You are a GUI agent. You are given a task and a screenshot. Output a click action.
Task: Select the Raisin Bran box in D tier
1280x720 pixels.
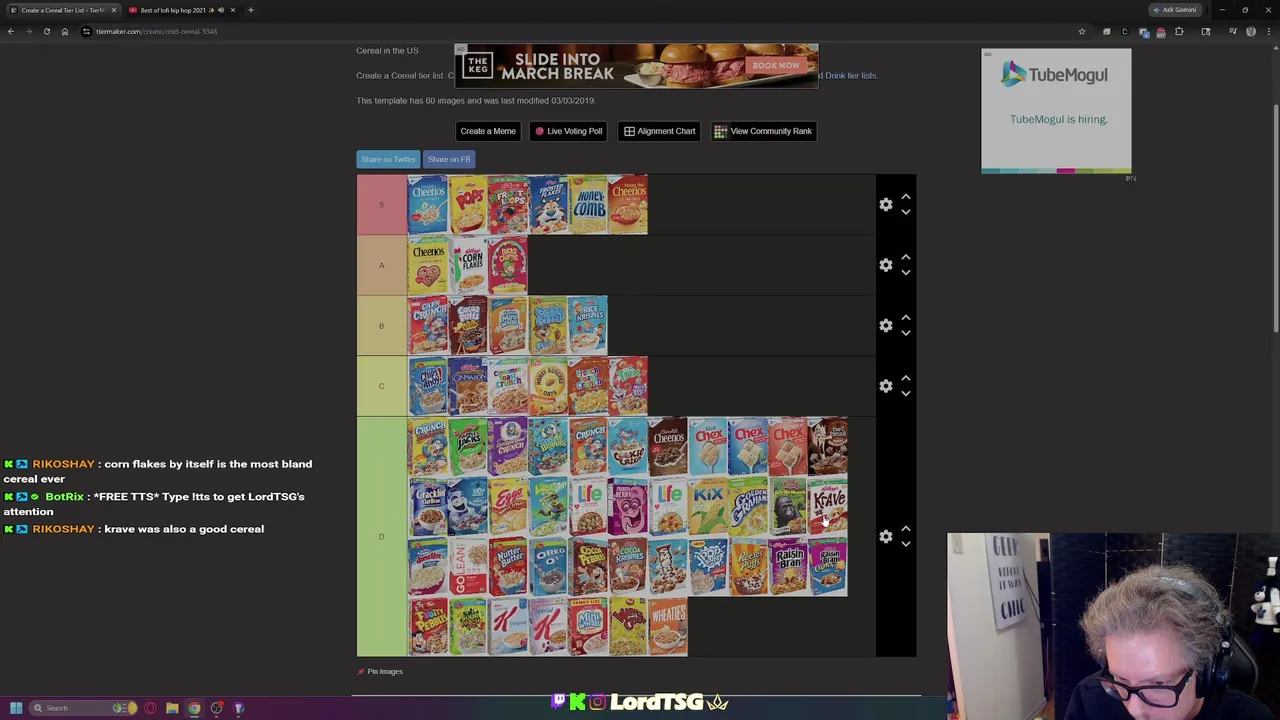click(787, 567)
